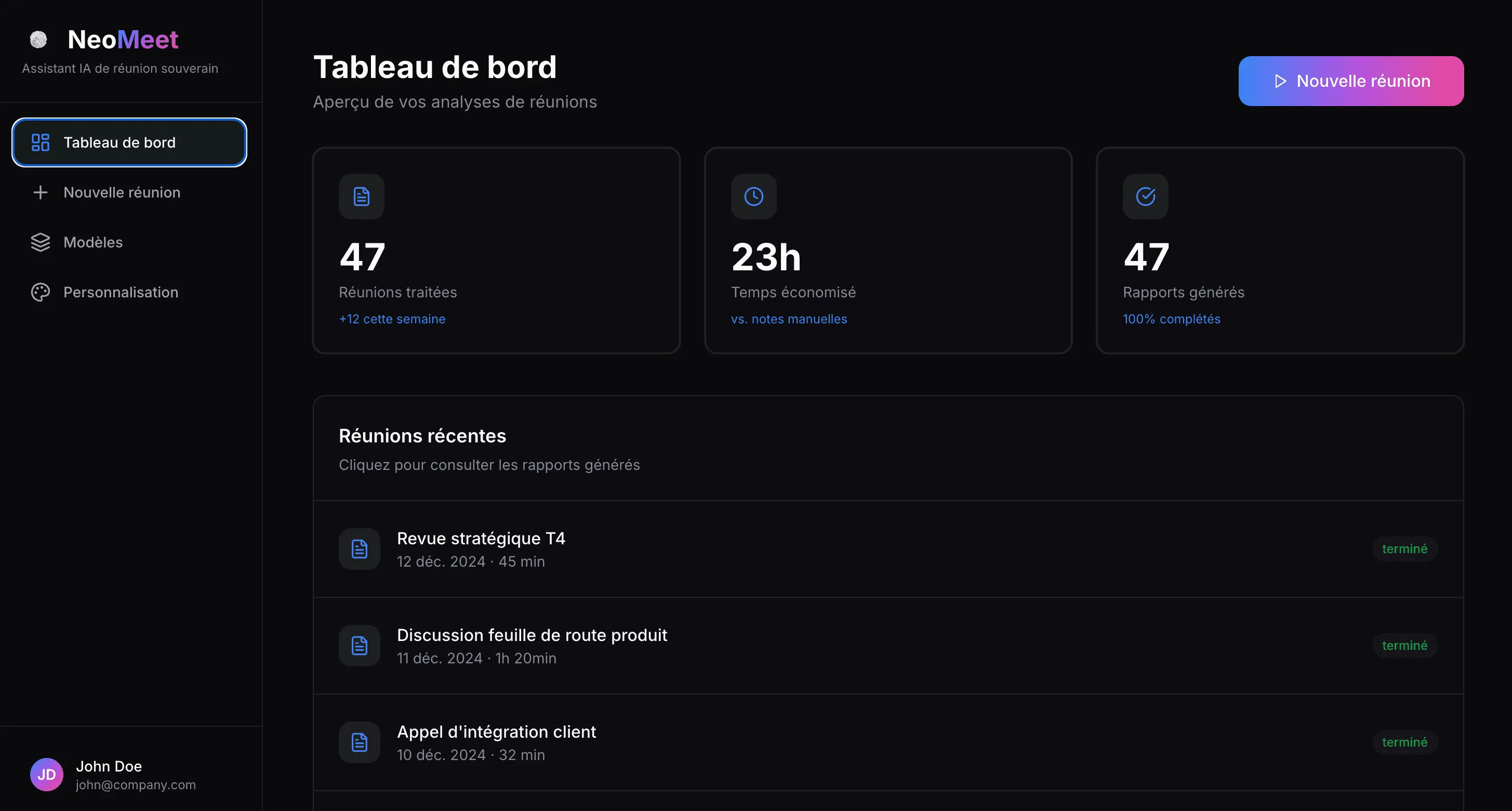
Task: Click the play icon in Nouvelle réunion button
Action: click(x=1281, y=81)
